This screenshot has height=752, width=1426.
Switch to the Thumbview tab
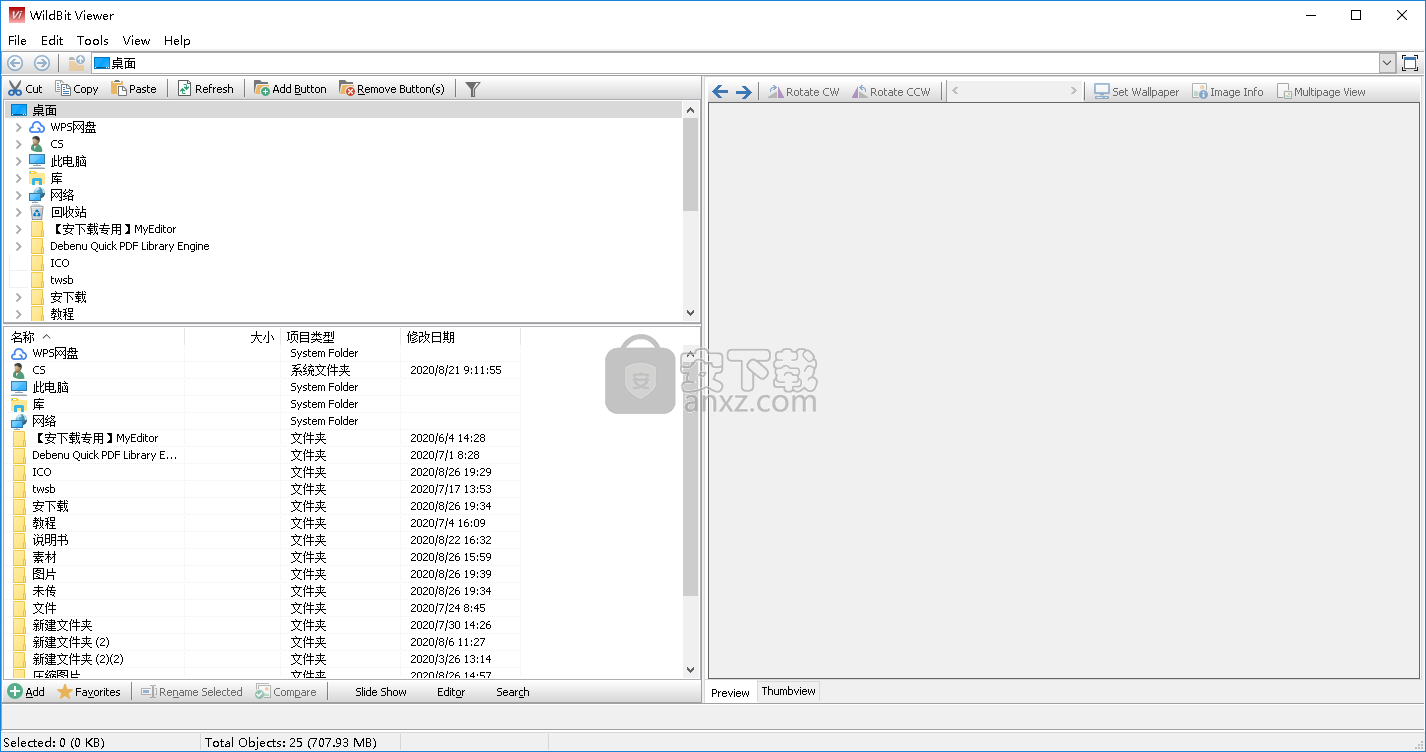(788, 691)
